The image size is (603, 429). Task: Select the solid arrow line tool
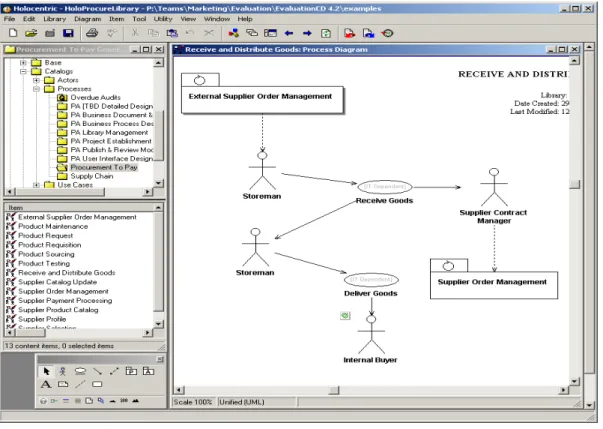[x=97, y=371]
